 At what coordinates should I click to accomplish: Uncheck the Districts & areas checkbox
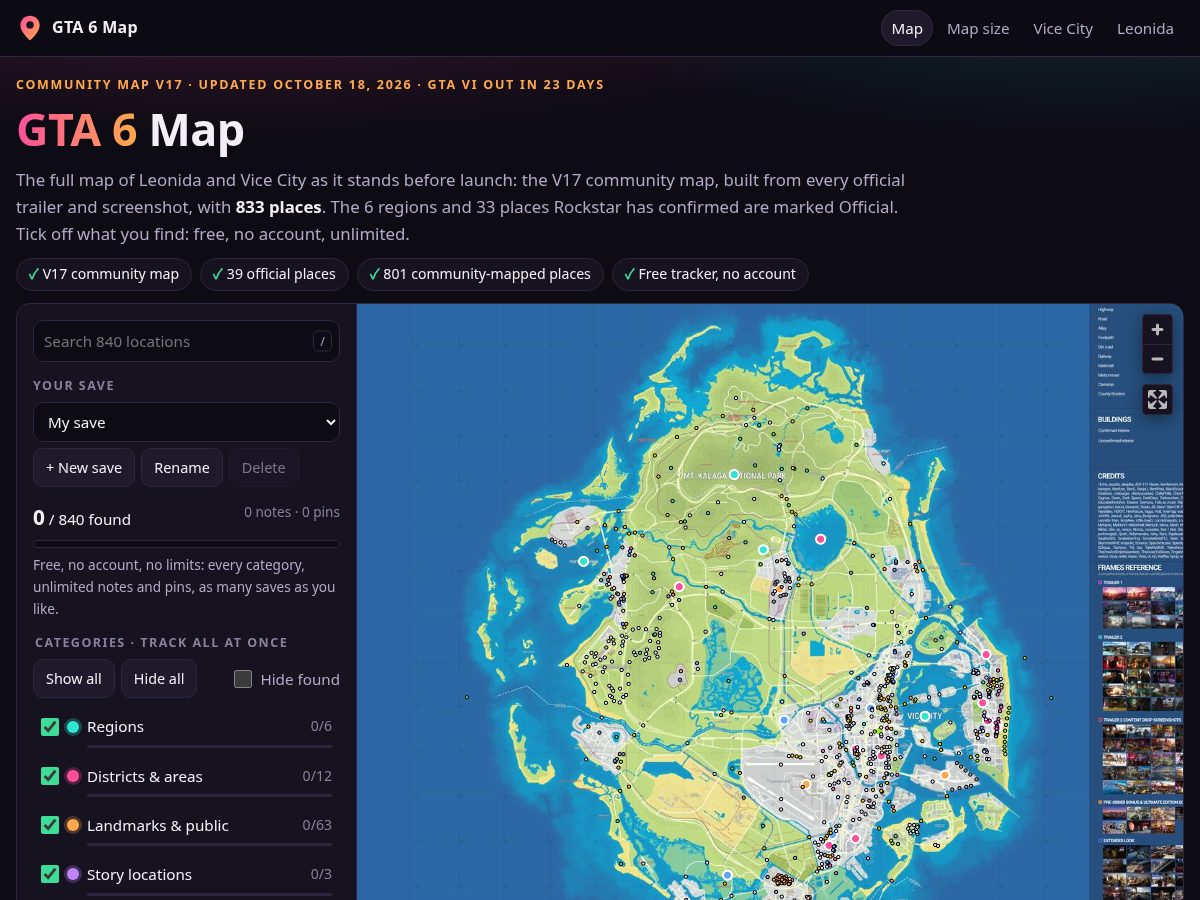click(50, 776)
